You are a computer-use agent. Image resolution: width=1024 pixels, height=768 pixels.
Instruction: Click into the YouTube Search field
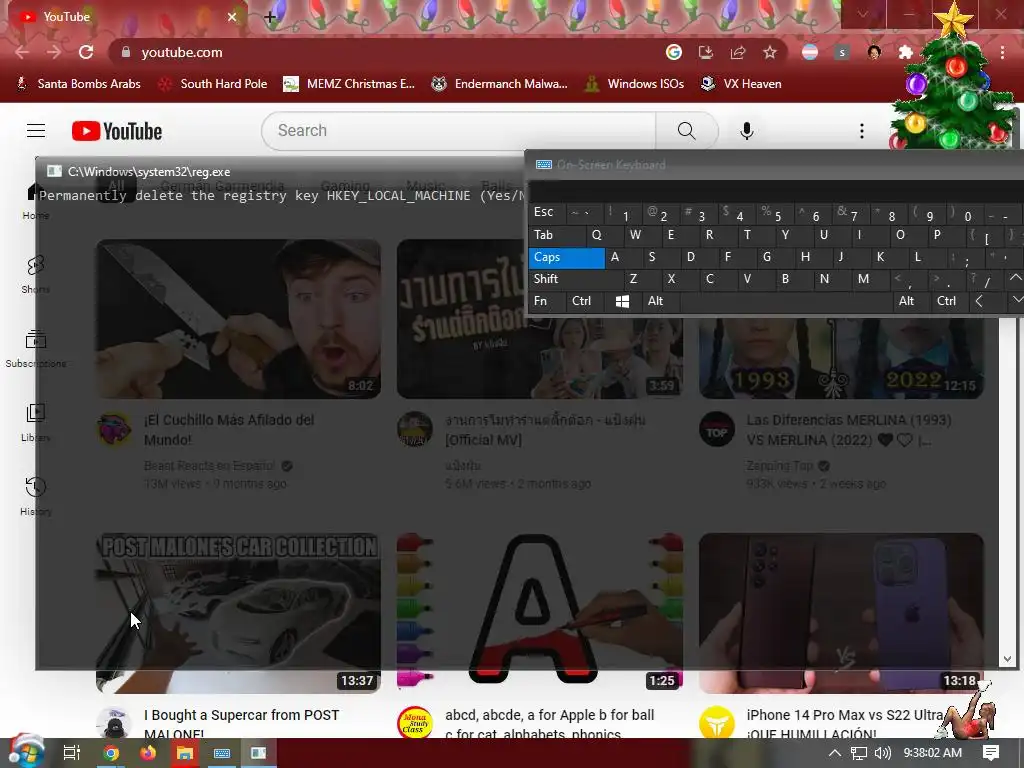(458, 131)
